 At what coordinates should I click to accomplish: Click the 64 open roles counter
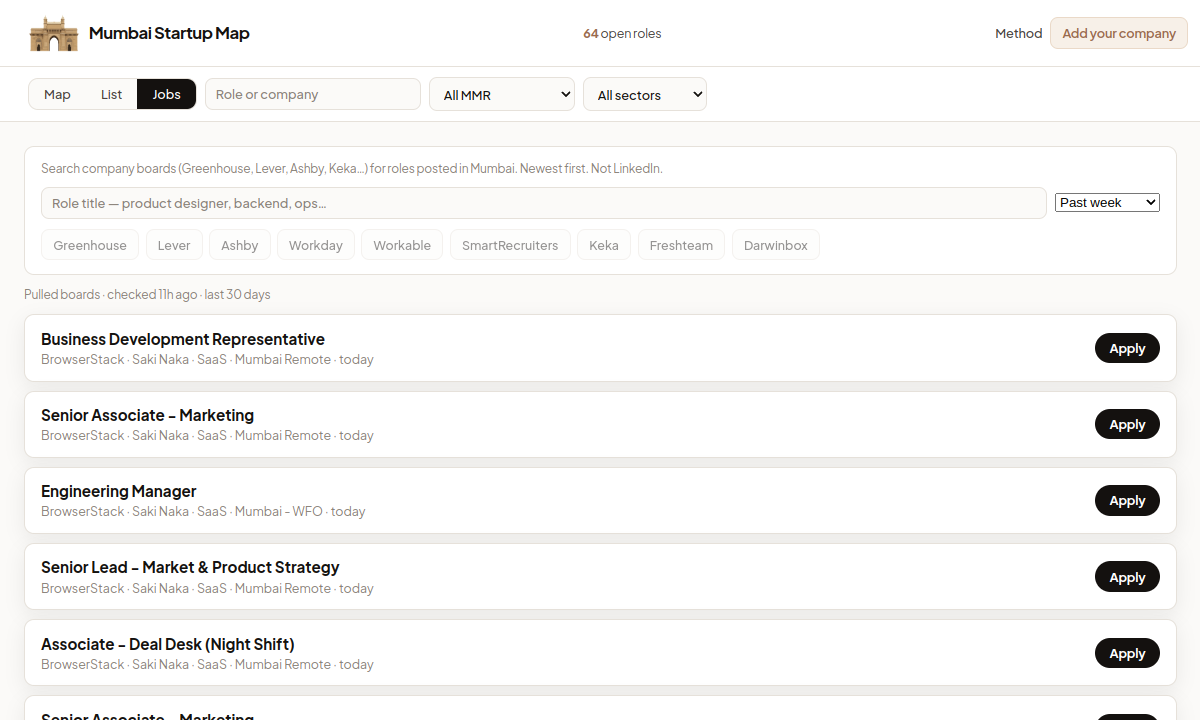(x=622, y=33)
